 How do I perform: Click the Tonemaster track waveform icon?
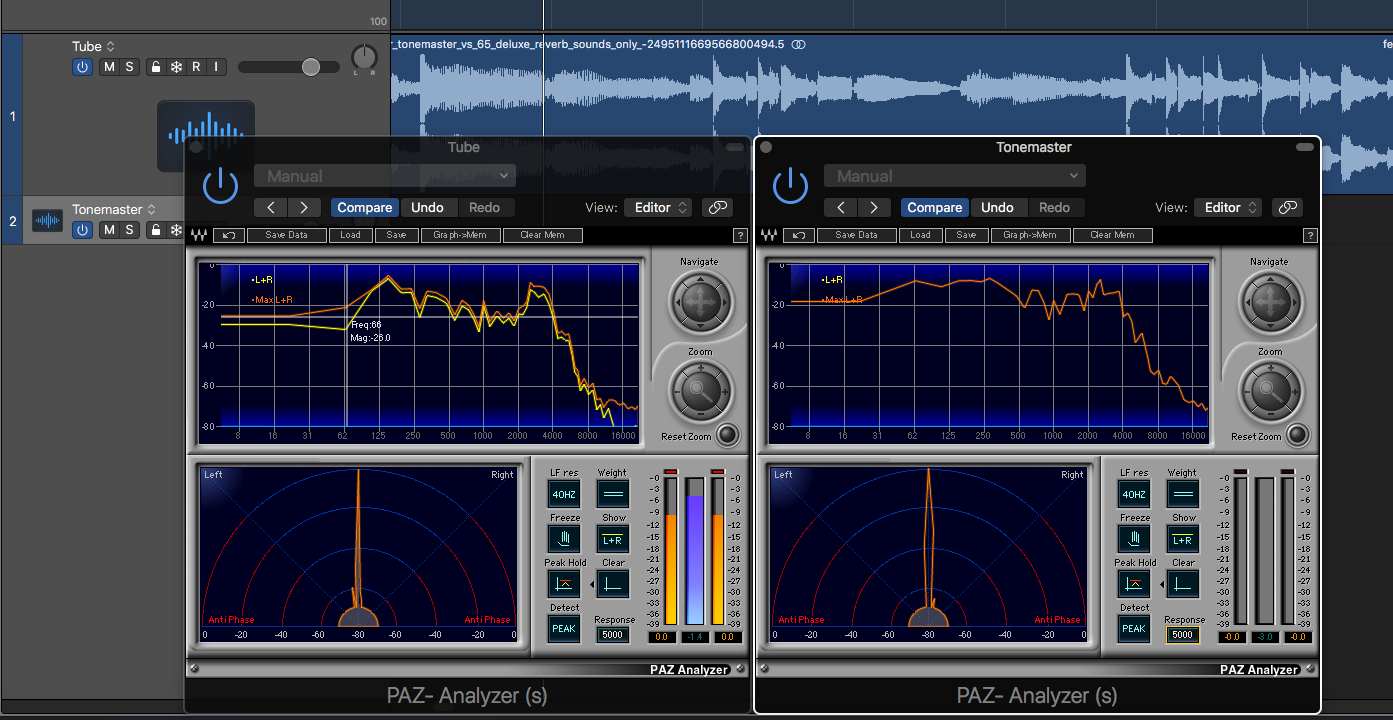[x=47, y=221]
